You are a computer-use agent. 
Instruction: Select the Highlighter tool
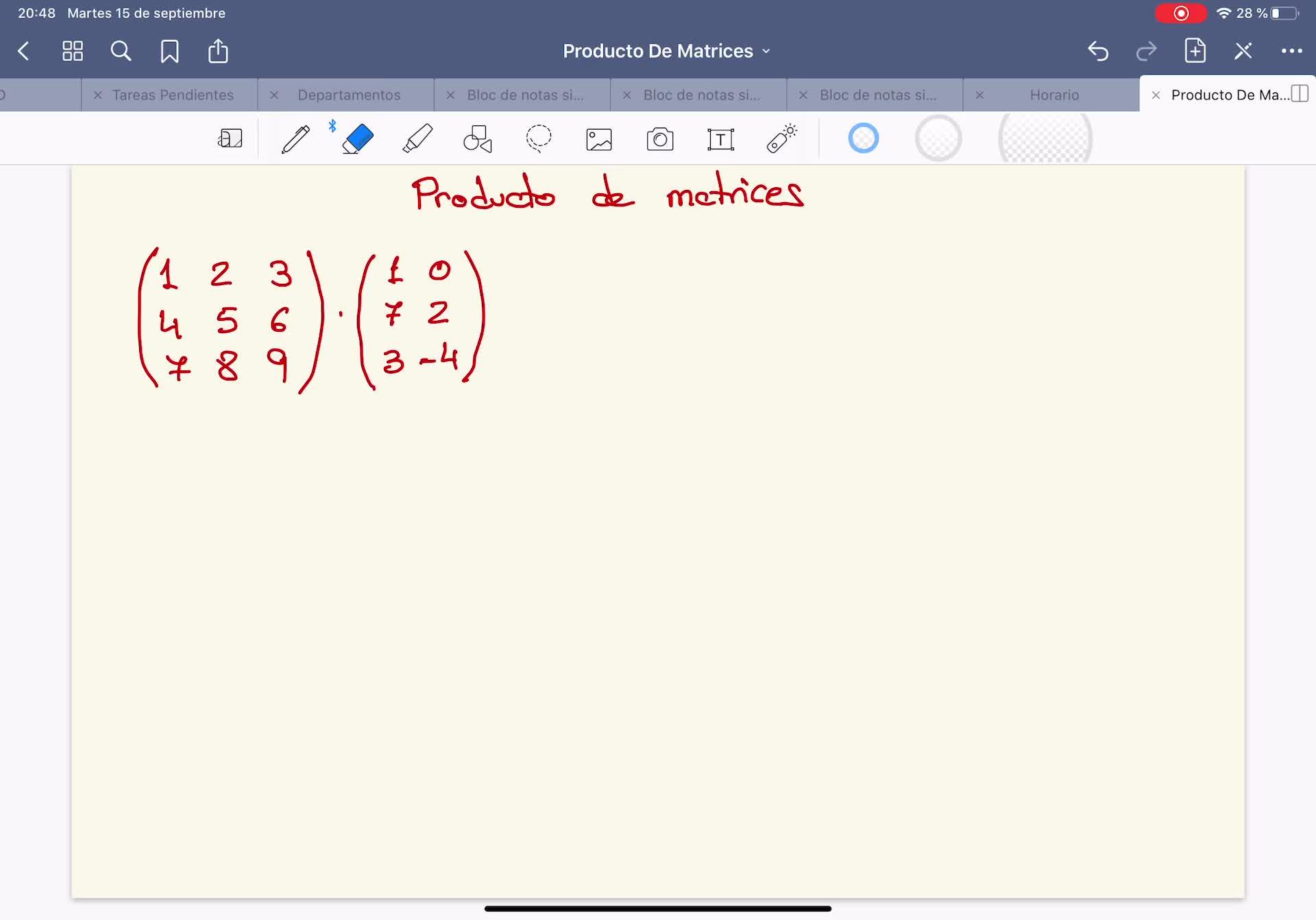[x=417, y=139]
